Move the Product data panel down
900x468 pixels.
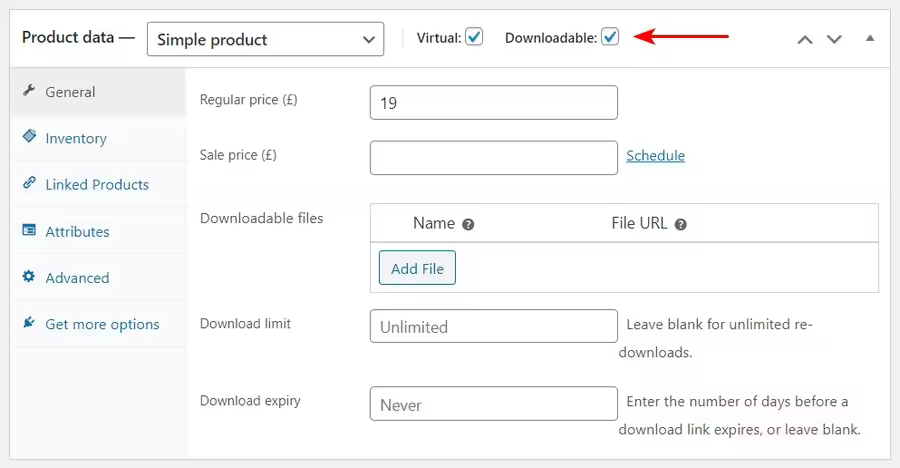834,40
